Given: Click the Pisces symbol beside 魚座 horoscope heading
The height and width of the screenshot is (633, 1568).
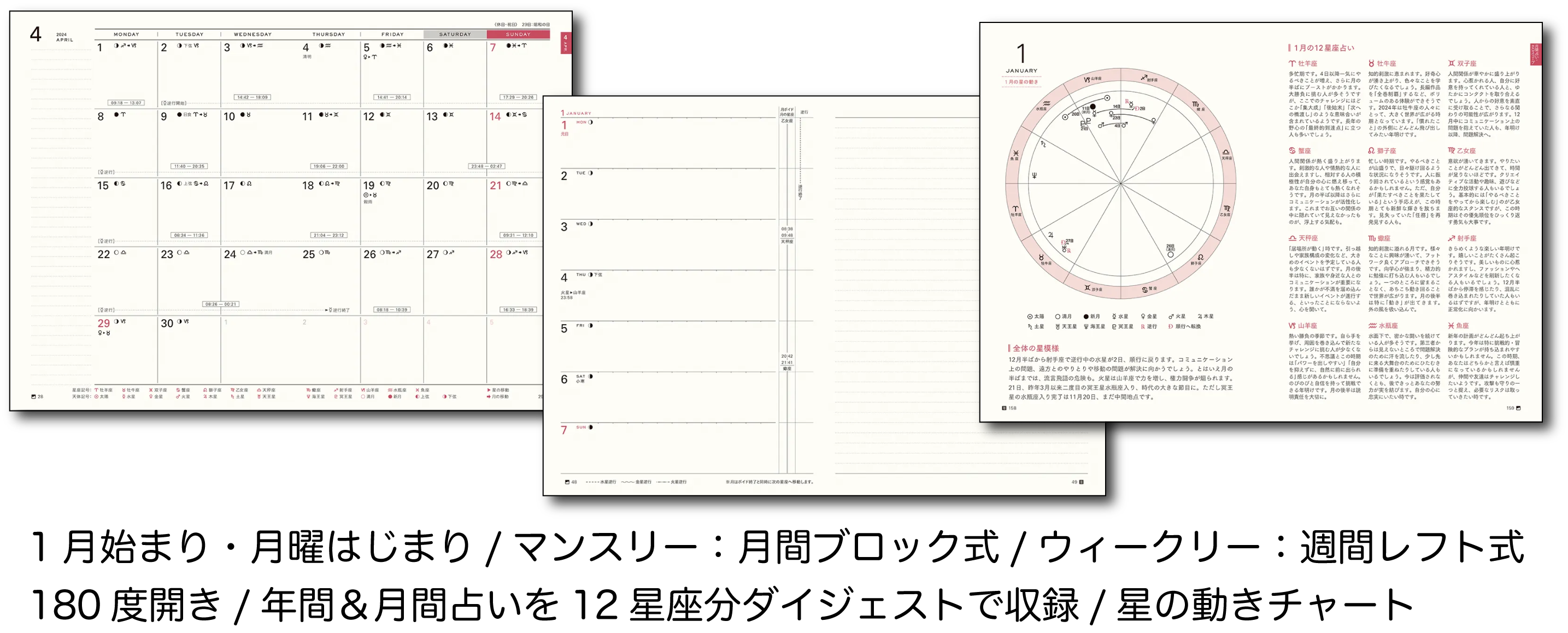Looking at the screenshot, I should (x=1451, y=326).
